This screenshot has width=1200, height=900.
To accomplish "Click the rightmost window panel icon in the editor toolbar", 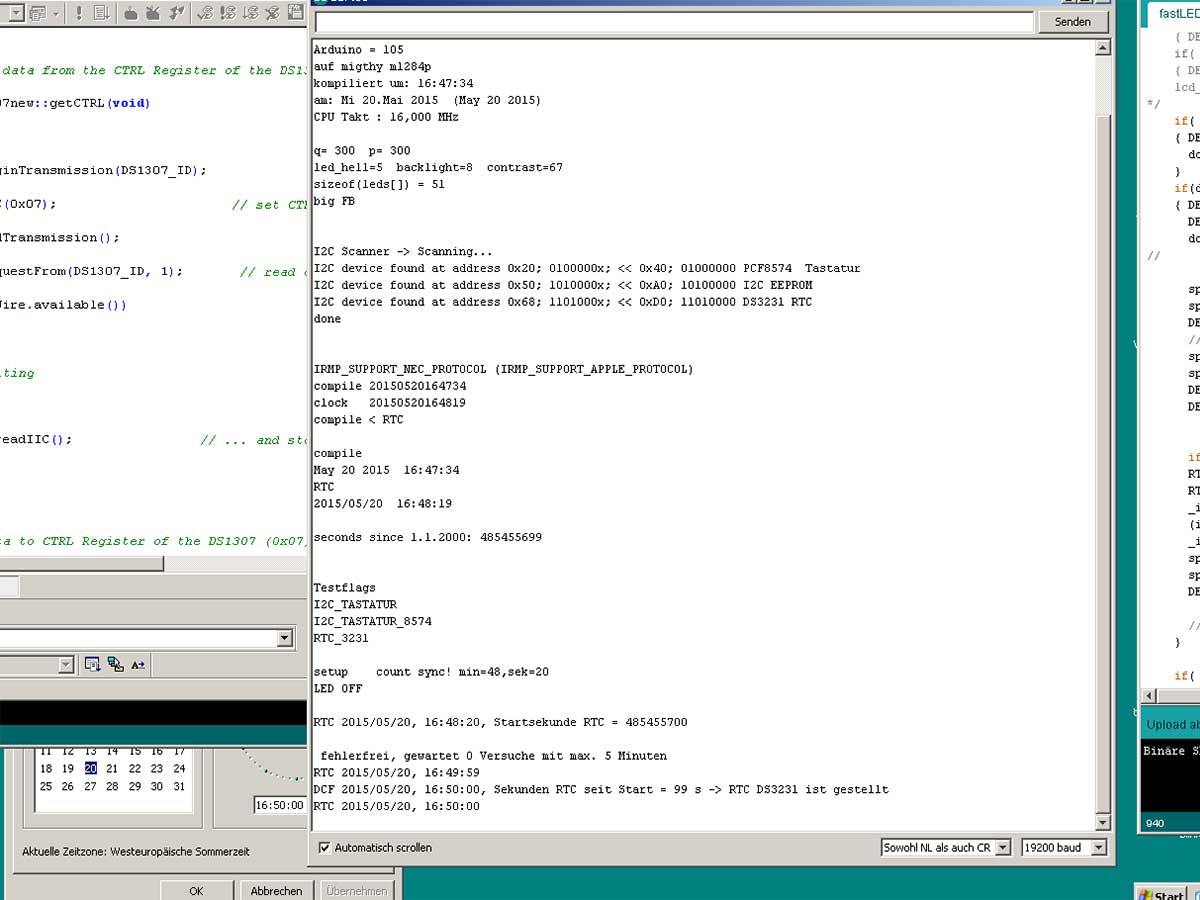I will (296, 13).
